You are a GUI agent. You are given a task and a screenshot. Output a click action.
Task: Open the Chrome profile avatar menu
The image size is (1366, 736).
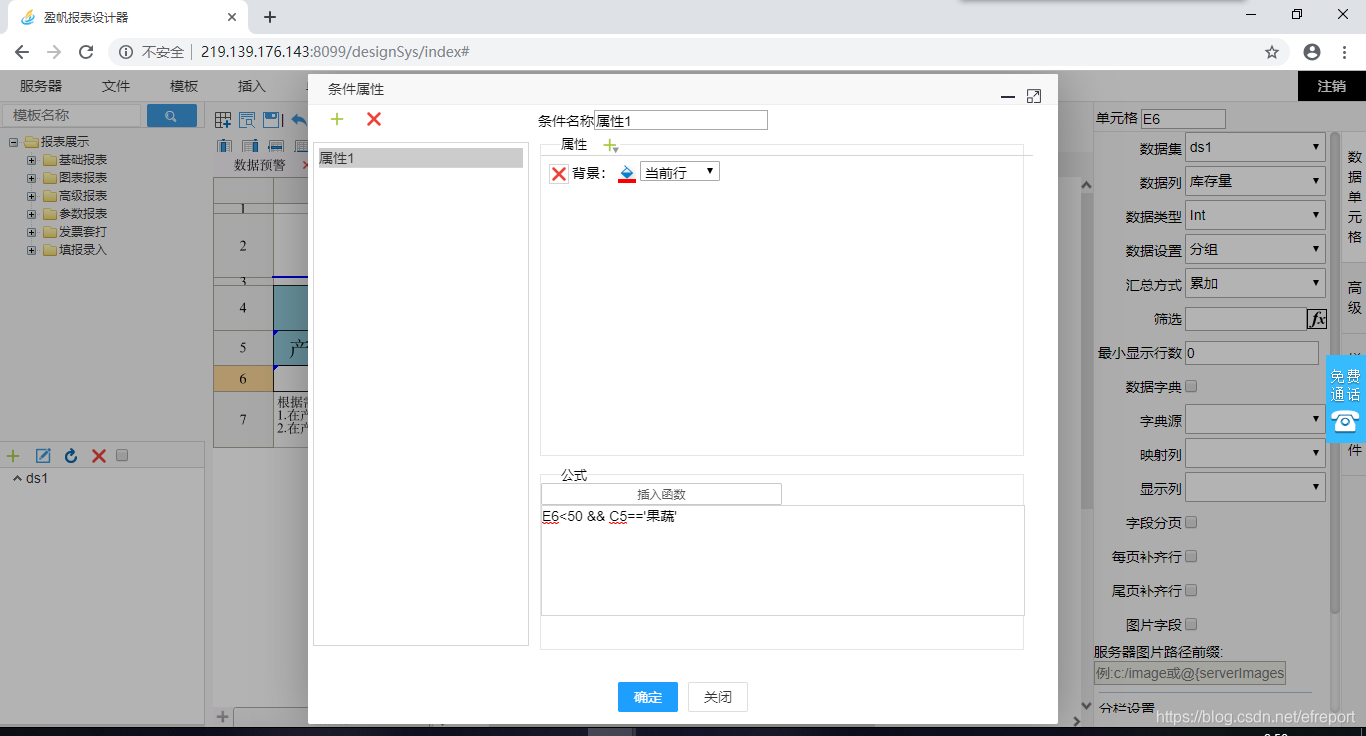[x=1312, y=52]
